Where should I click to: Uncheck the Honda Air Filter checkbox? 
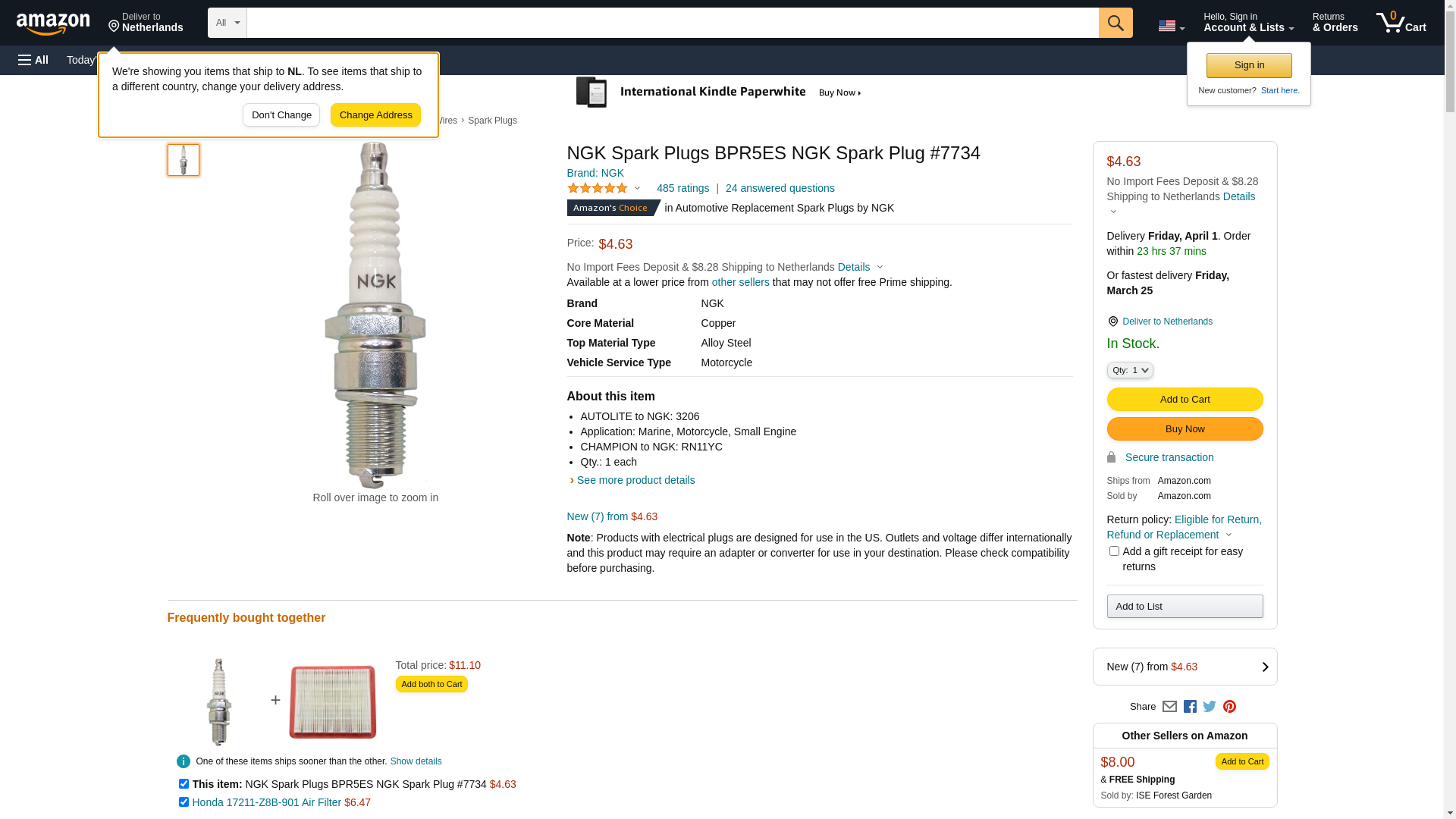coord(184,802)
